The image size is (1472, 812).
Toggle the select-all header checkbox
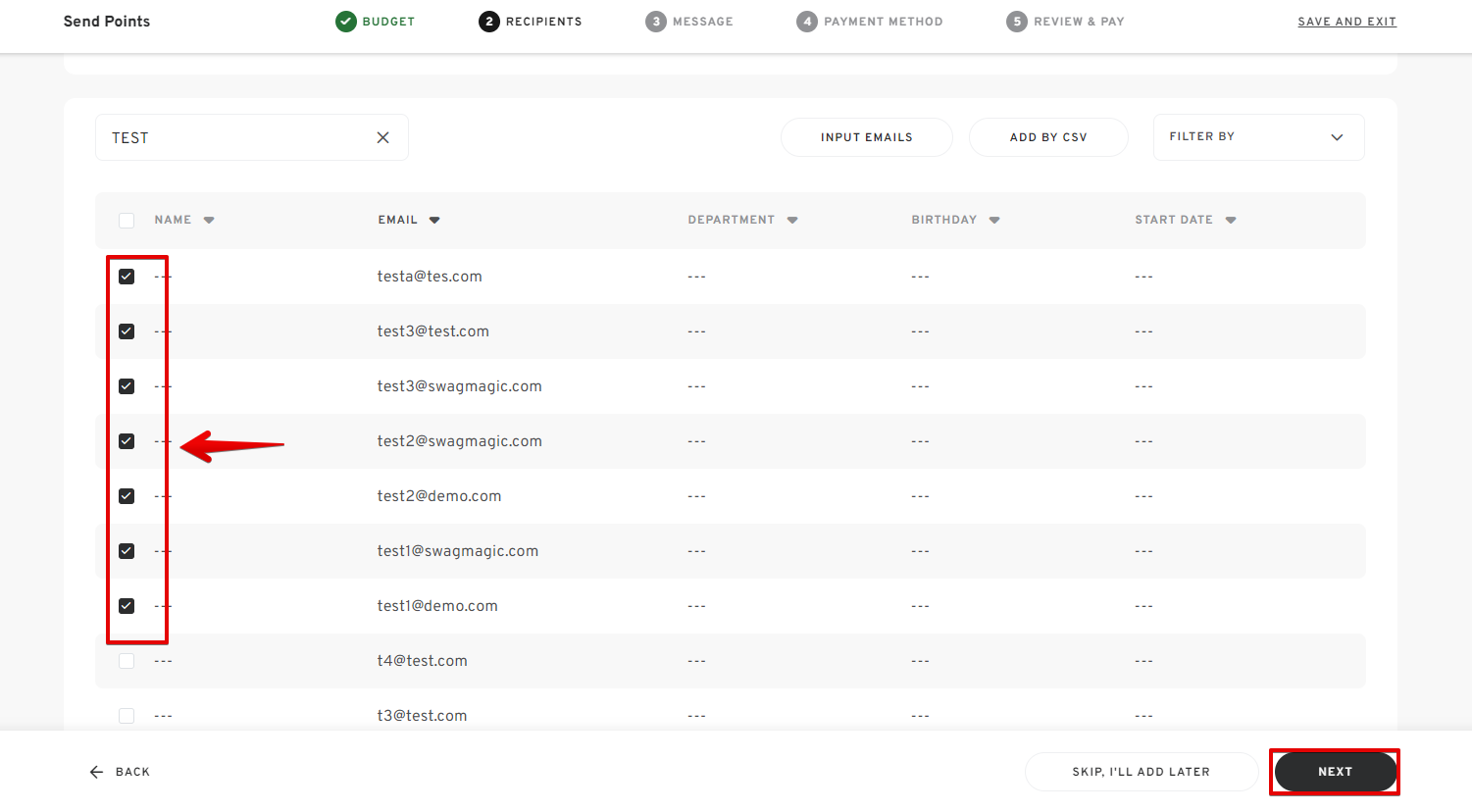(127, 221)
